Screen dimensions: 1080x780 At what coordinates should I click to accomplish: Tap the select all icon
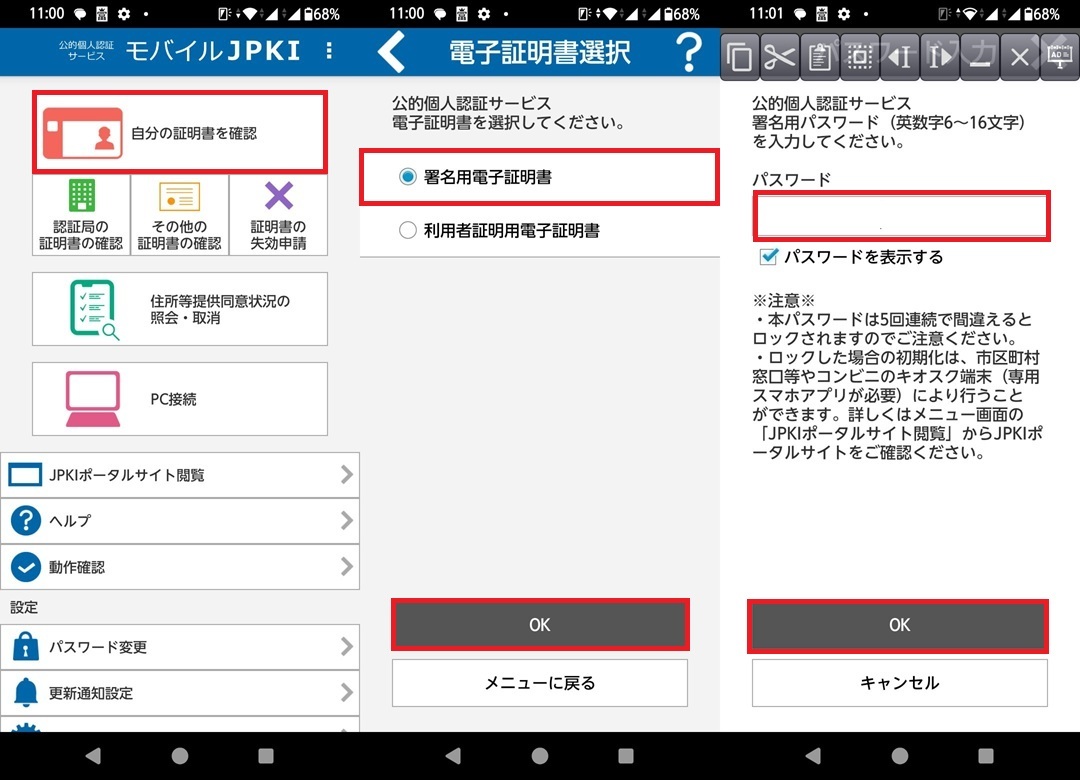860,57
